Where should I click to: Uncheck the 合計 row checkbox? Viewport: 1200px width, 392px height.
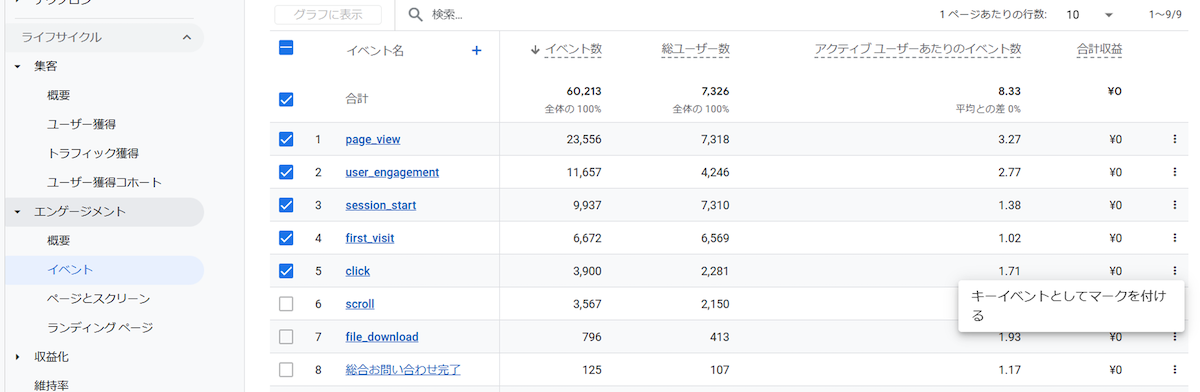[x=286, y=99]
